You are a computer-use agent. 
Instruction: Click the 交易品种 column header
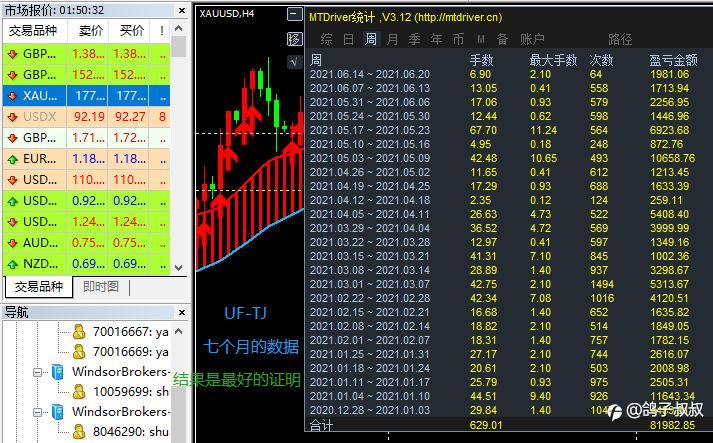(x=35, y=30)
